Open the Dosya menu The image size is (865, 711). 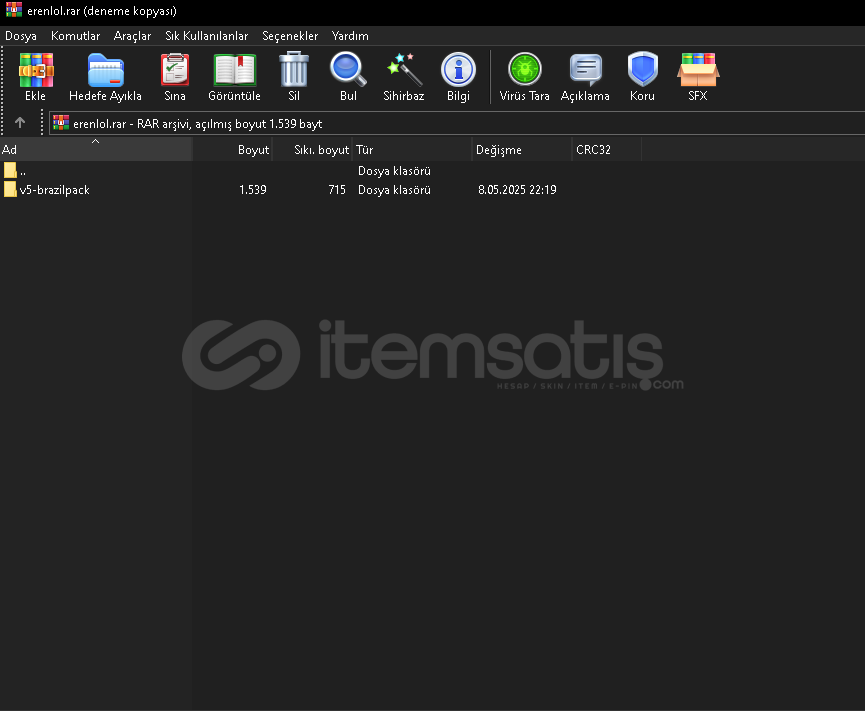(21, 36)
